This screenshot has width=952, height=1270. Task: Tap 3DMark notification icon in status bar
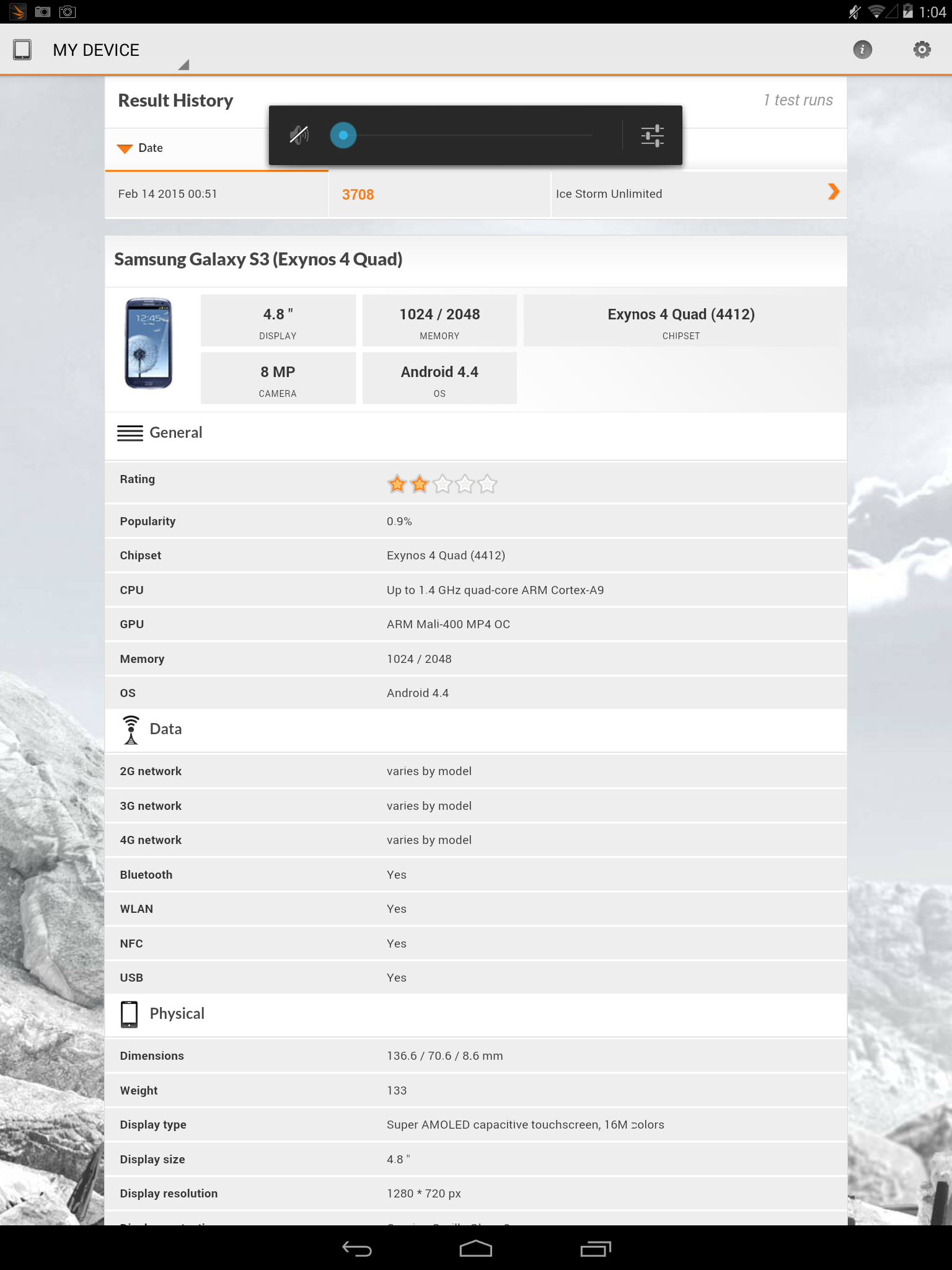pos(17,12)
